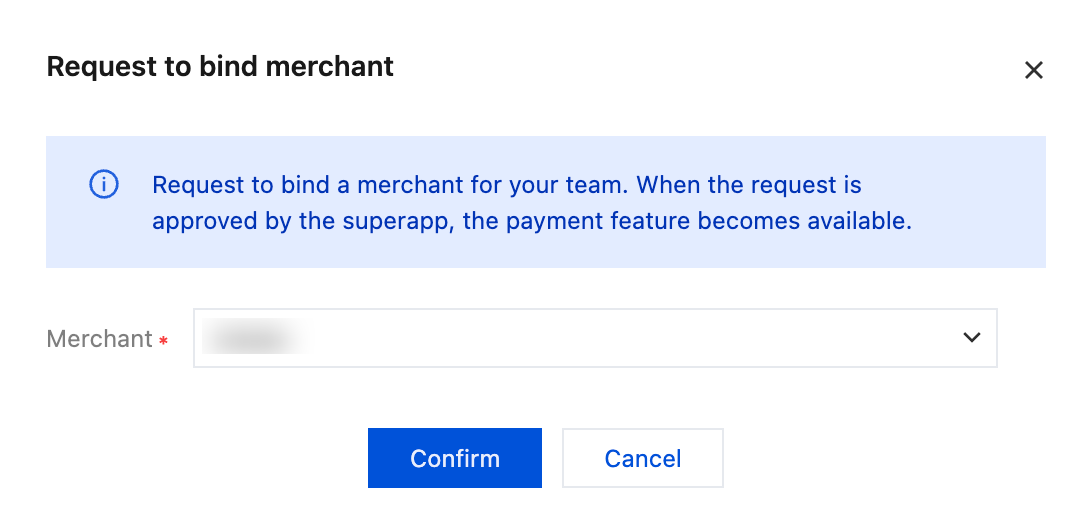Click the "Cancel" text on outlined button
Screen dimensions: 1090x532
[643, 459]
